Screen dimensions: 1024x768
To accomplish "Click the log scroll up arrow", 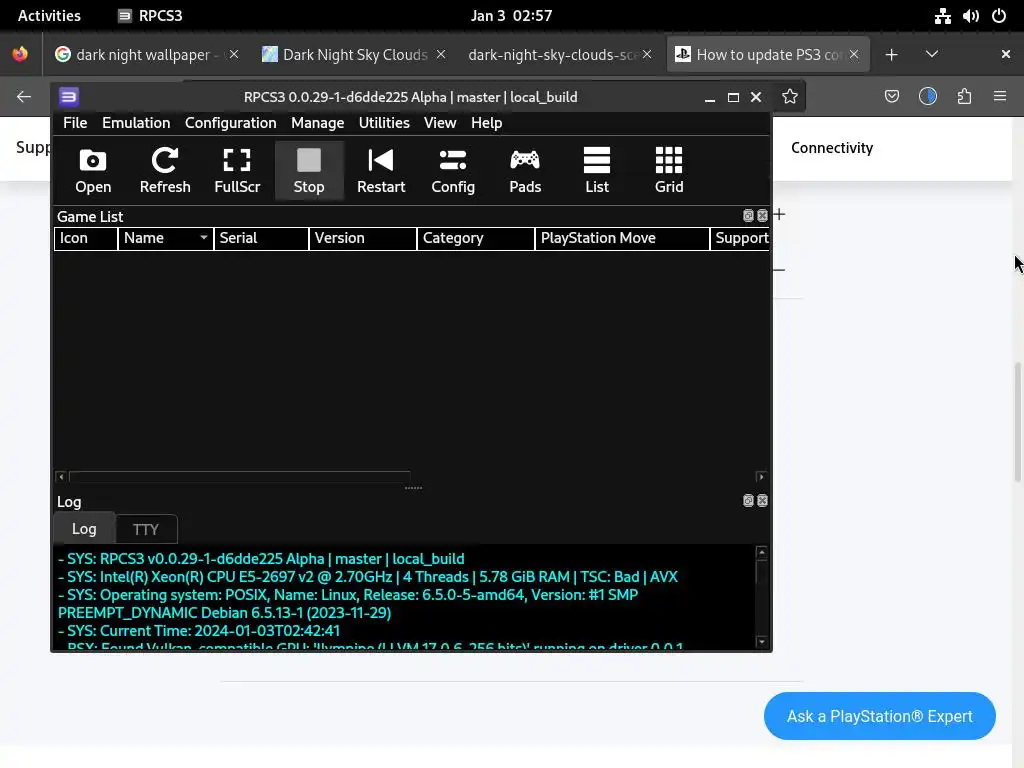I will coord(761,552).
